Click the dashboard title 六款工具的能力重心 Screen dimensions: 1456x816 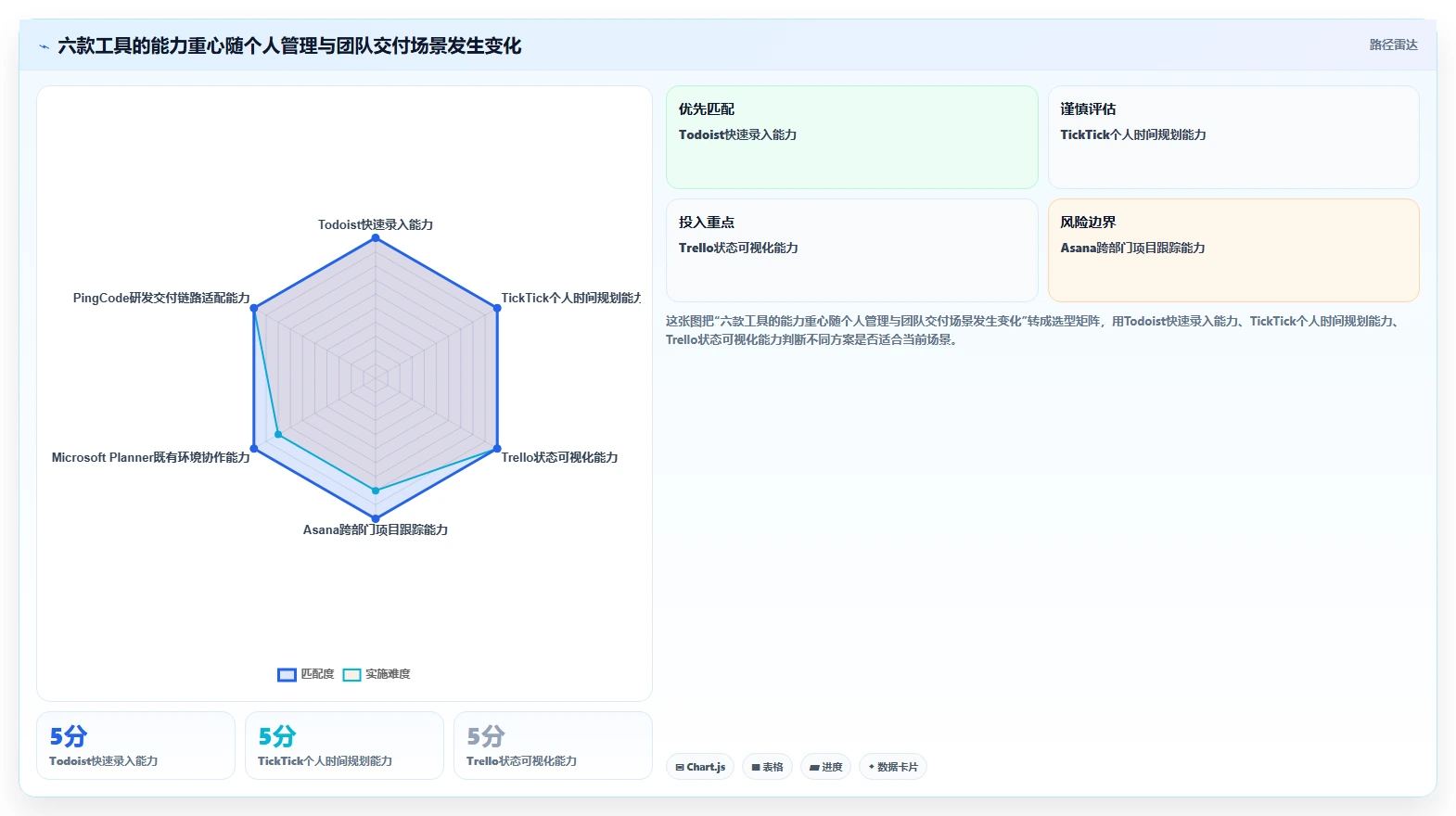click(x=289, y=45)
